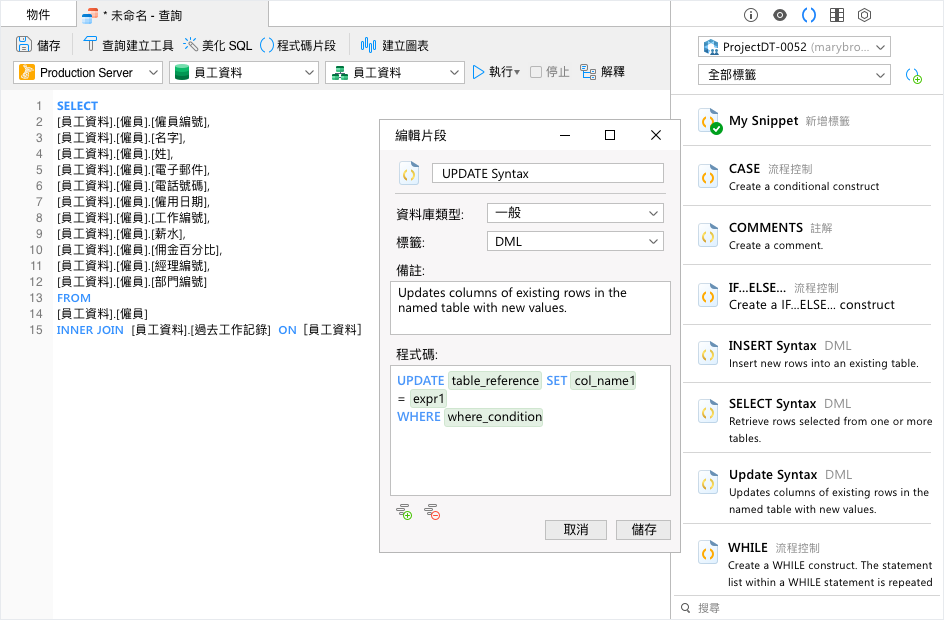
Task: Click the 取消 cancel button
Action: (x=576, y=530)
